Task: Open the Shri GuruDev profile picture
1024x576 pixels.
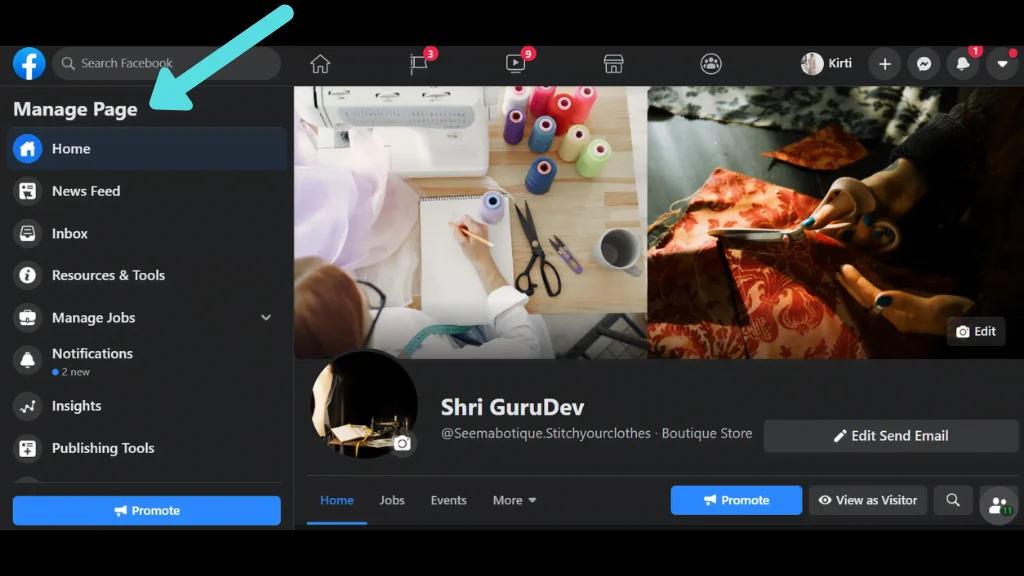Action: (x=363, y=405)
